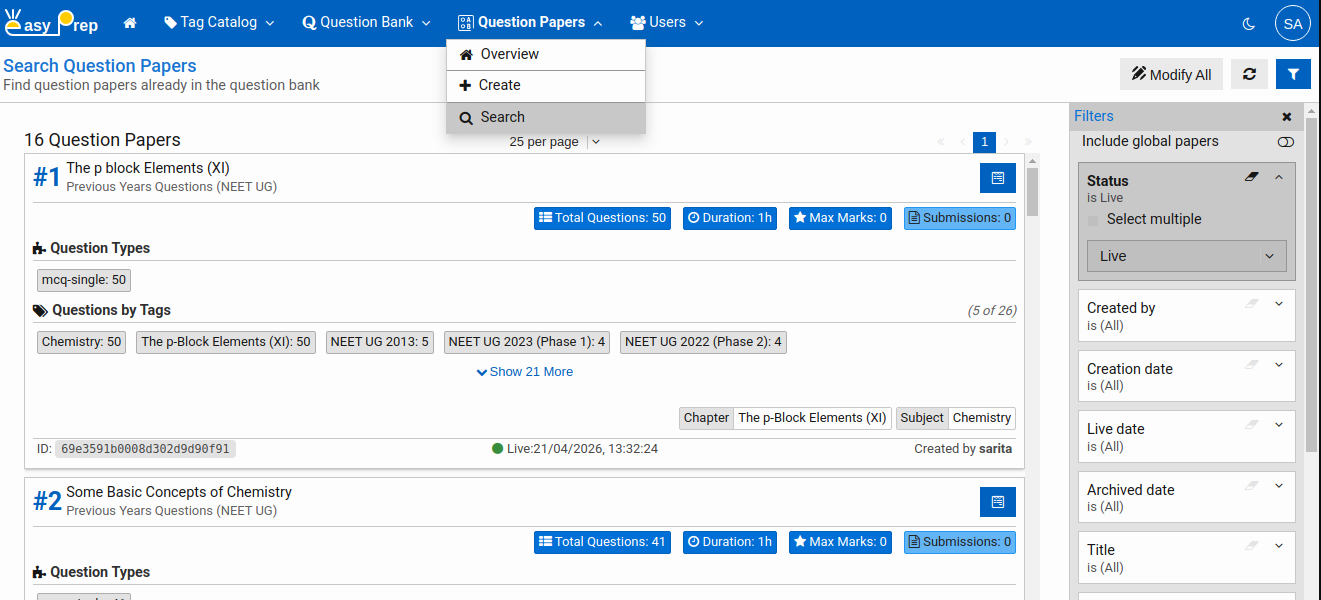1321x600 pixels.
Task: Toggle Include global papers switch
Action: tap(1285, 142)
